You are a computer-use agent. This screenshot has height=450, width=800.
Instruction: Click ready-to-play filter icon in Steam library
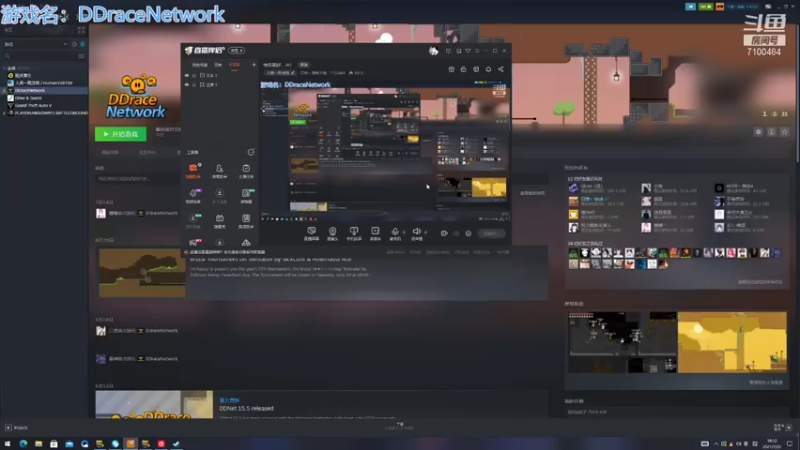pos(82,44)
